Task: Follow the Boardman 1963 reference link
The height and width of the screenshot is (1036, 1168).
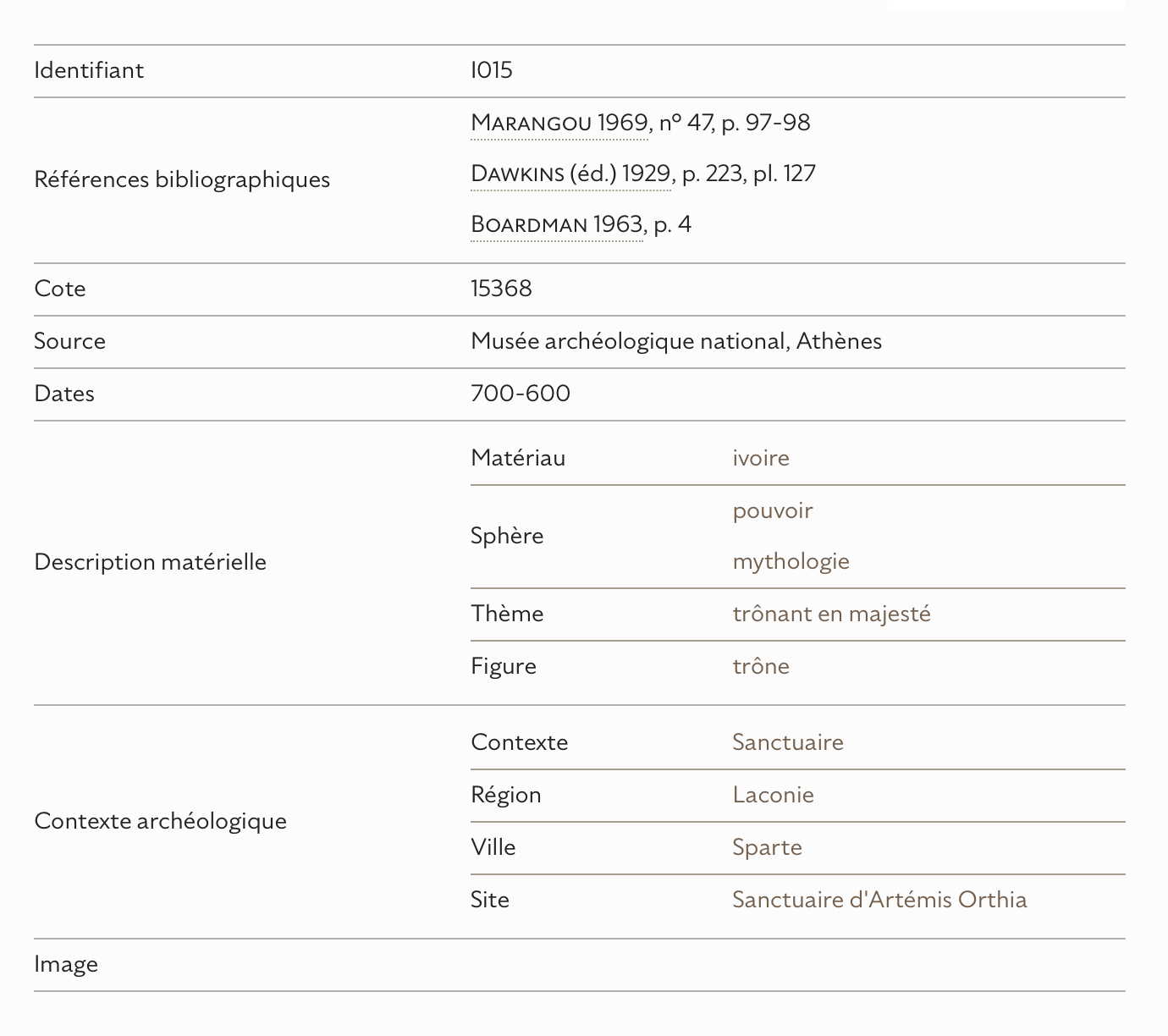Action: (x=556, y=224)
